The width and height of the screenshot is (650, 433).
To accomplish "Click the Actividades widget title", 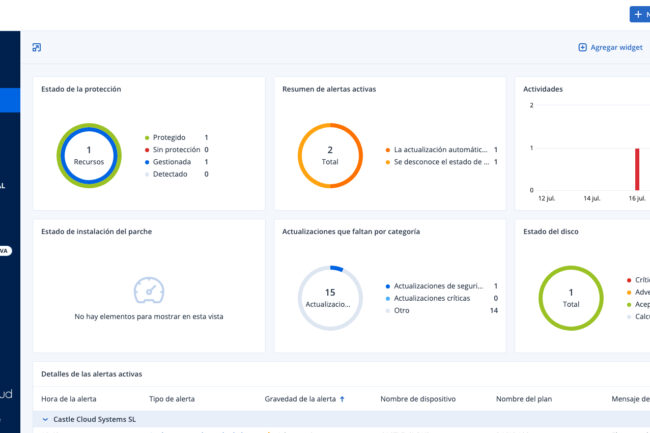I will click(x=543, y=89).
